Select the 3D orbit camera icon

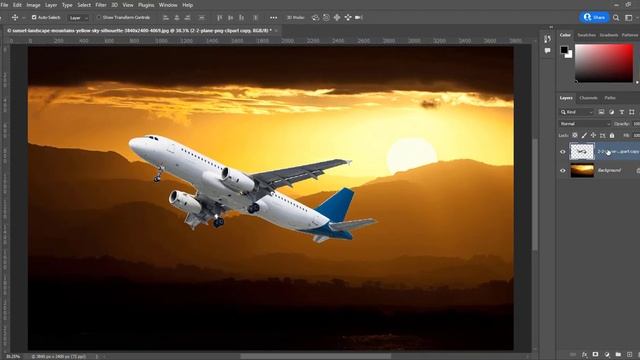(316, 18)
